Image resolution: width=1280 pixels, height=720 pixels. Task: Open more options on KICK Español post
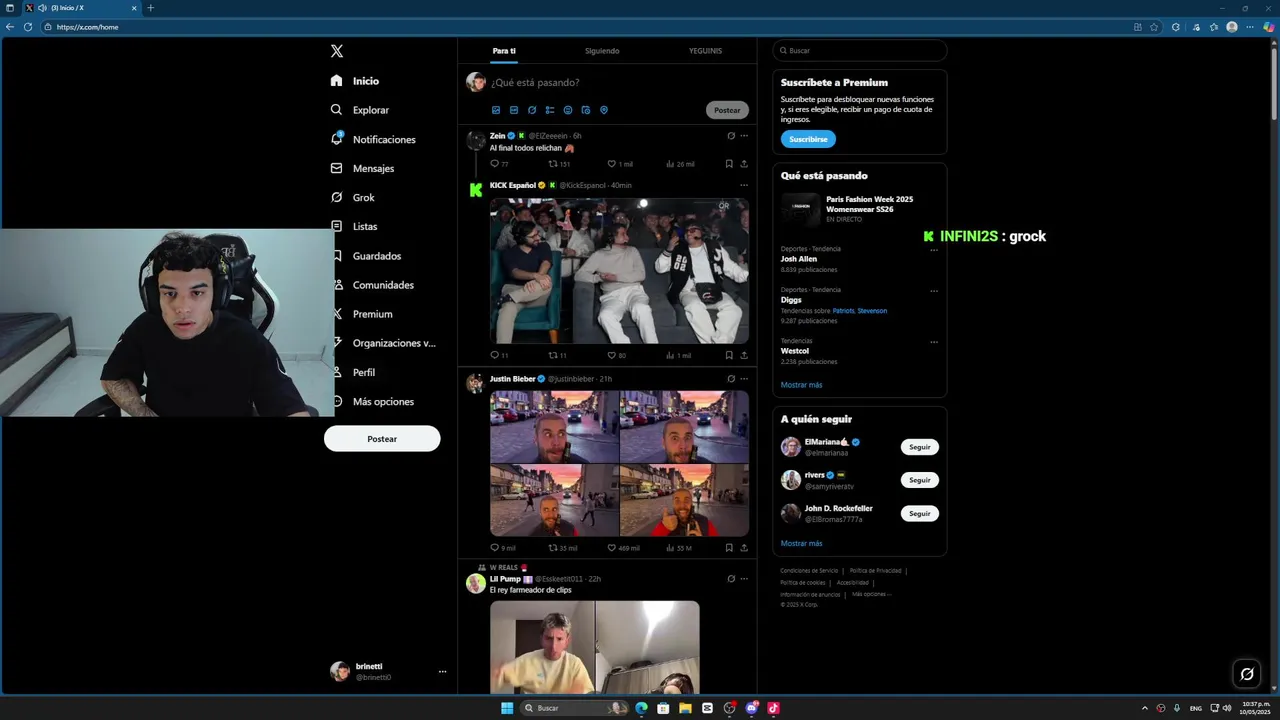[x=744, y=185]
